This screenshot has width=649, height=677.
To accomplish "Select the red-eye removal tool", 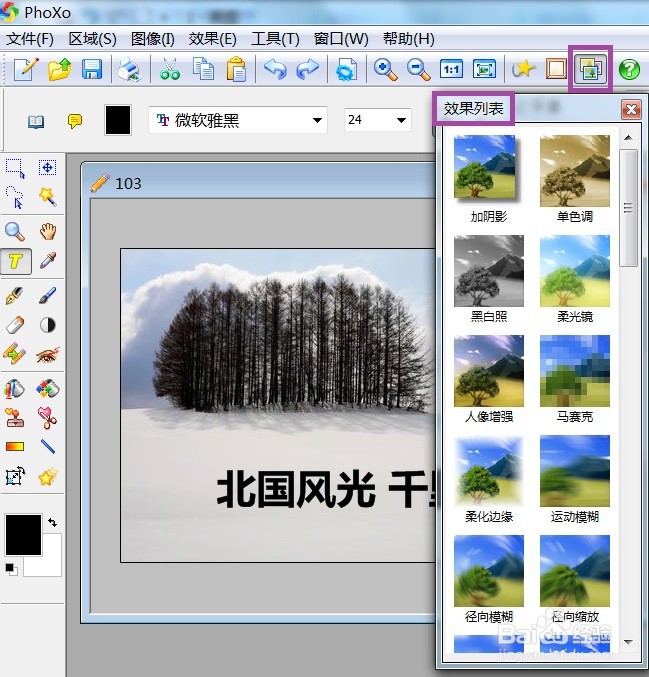I will 47,355.
